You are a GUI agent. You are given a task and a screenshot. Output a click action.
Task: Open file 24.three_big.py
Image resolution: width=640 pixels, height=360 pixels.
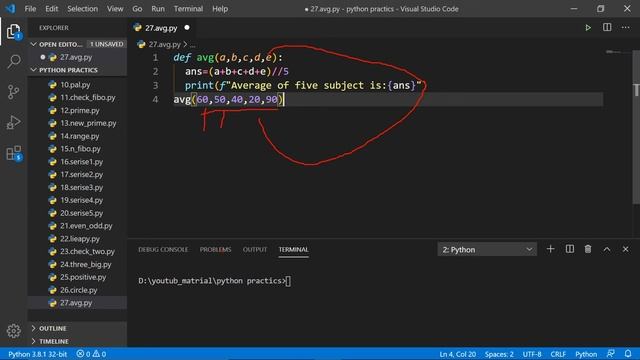tap(77, 264)
